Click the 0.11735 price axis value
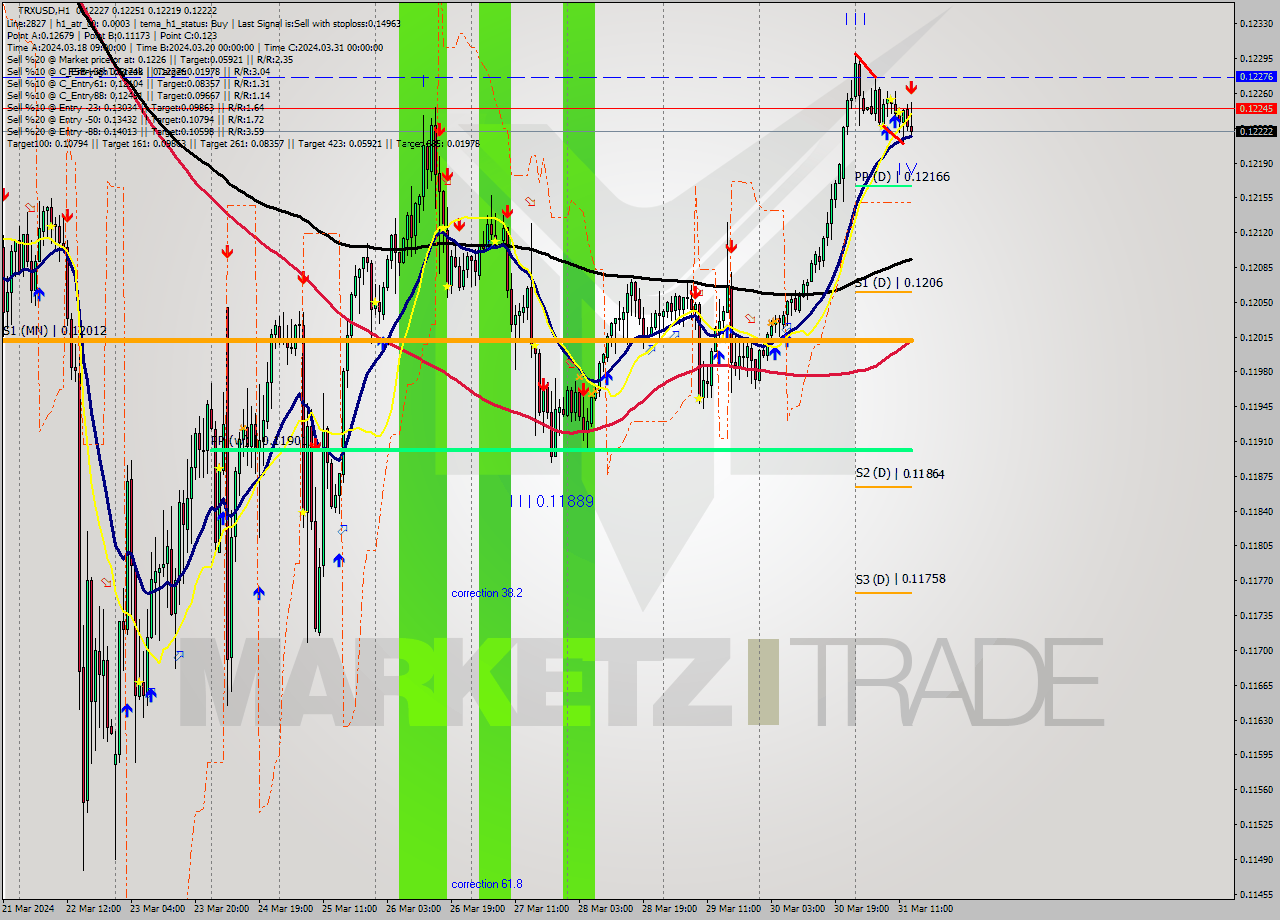1280x920 pixels. pyautogui.click(x=1255, y=615)
